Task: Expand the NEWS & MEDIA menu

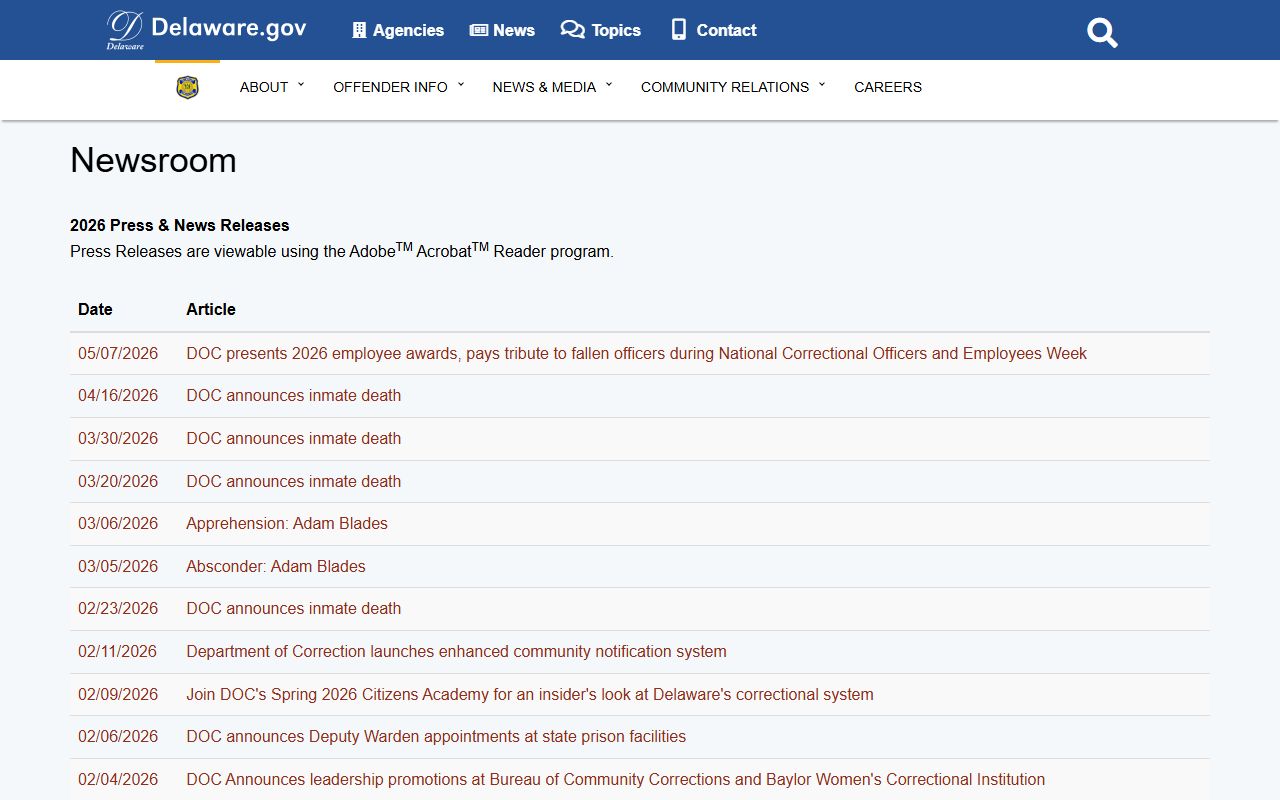Action: [x=552, y=87]
